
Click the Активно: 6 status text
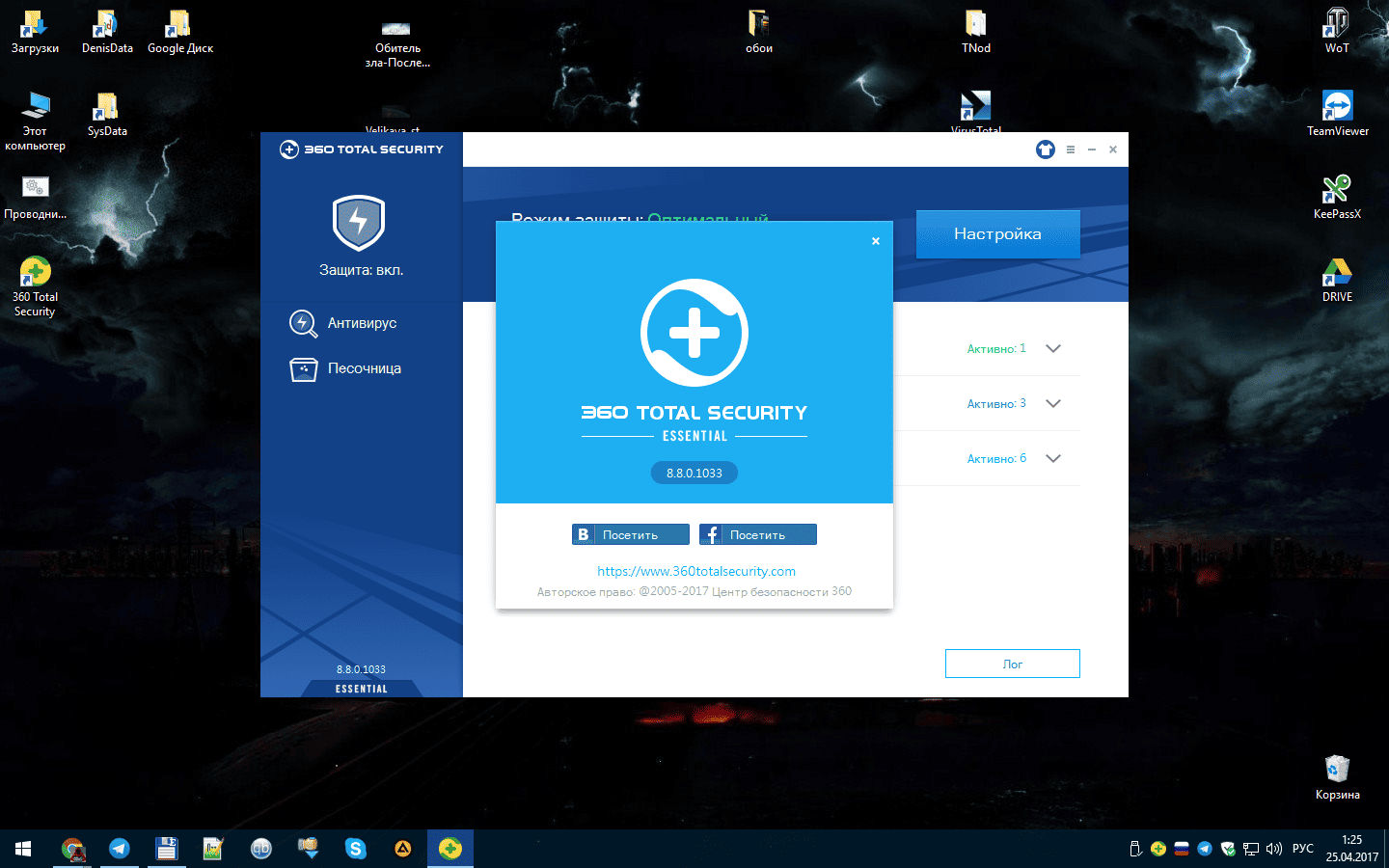pyautogui.click(x=996, y=458)
